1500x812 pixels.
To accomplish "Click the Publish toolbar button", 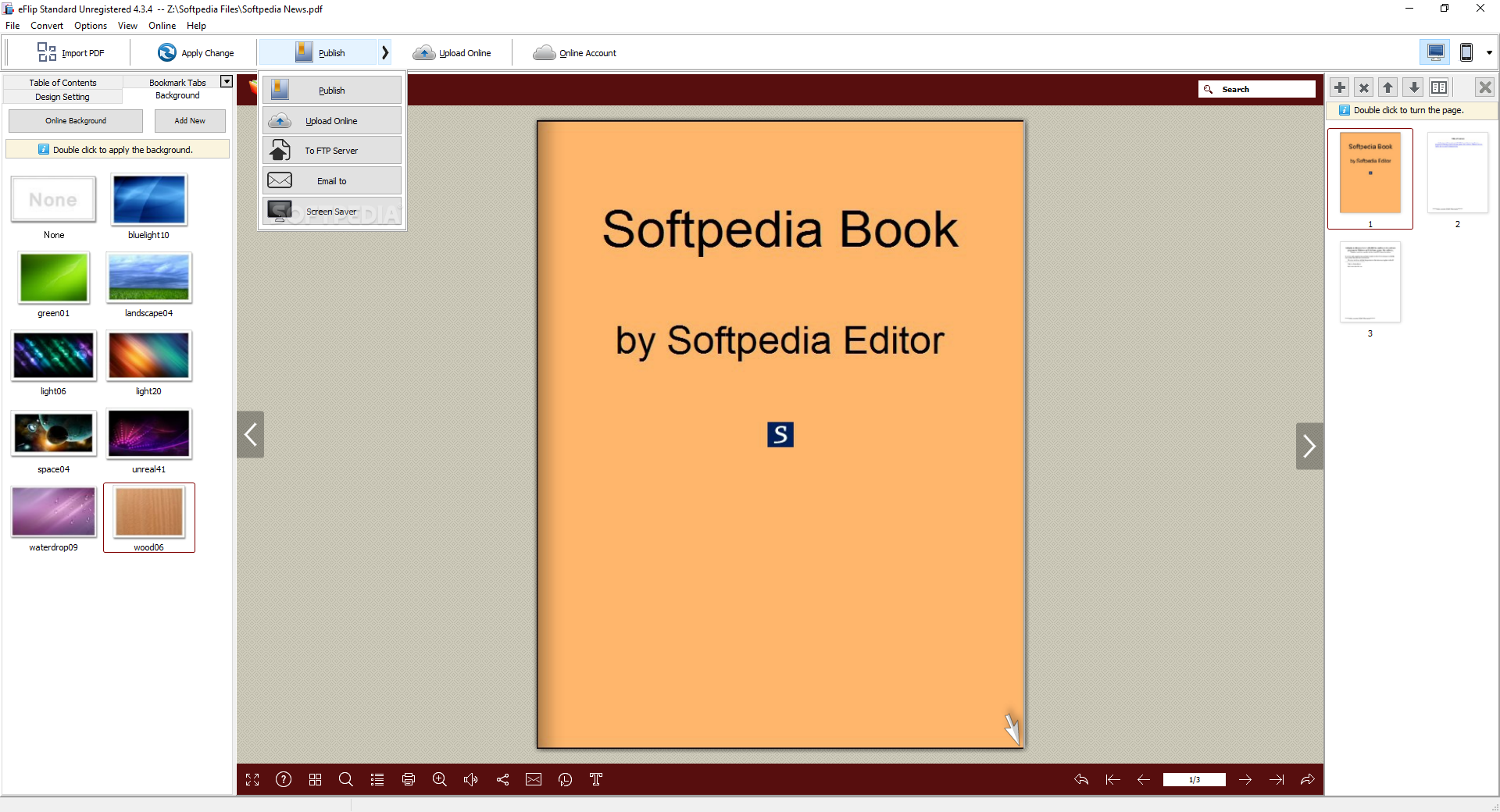I will (319, 53).
